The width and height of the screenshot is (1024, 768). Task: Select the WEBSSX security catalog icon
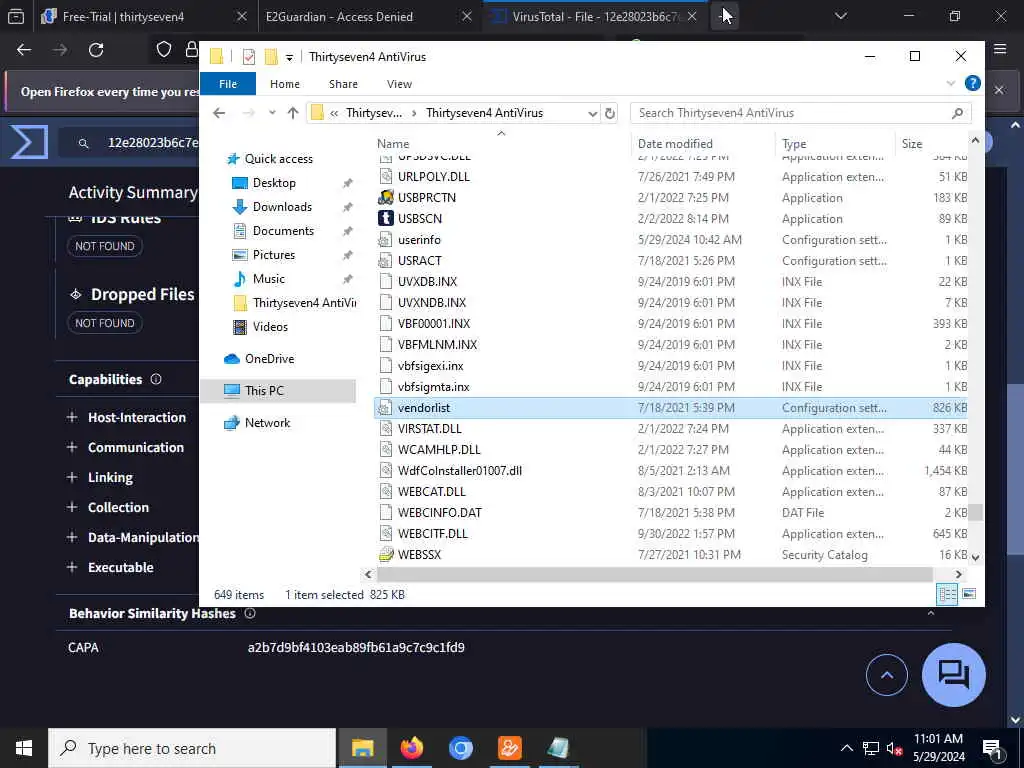point(386,554)
